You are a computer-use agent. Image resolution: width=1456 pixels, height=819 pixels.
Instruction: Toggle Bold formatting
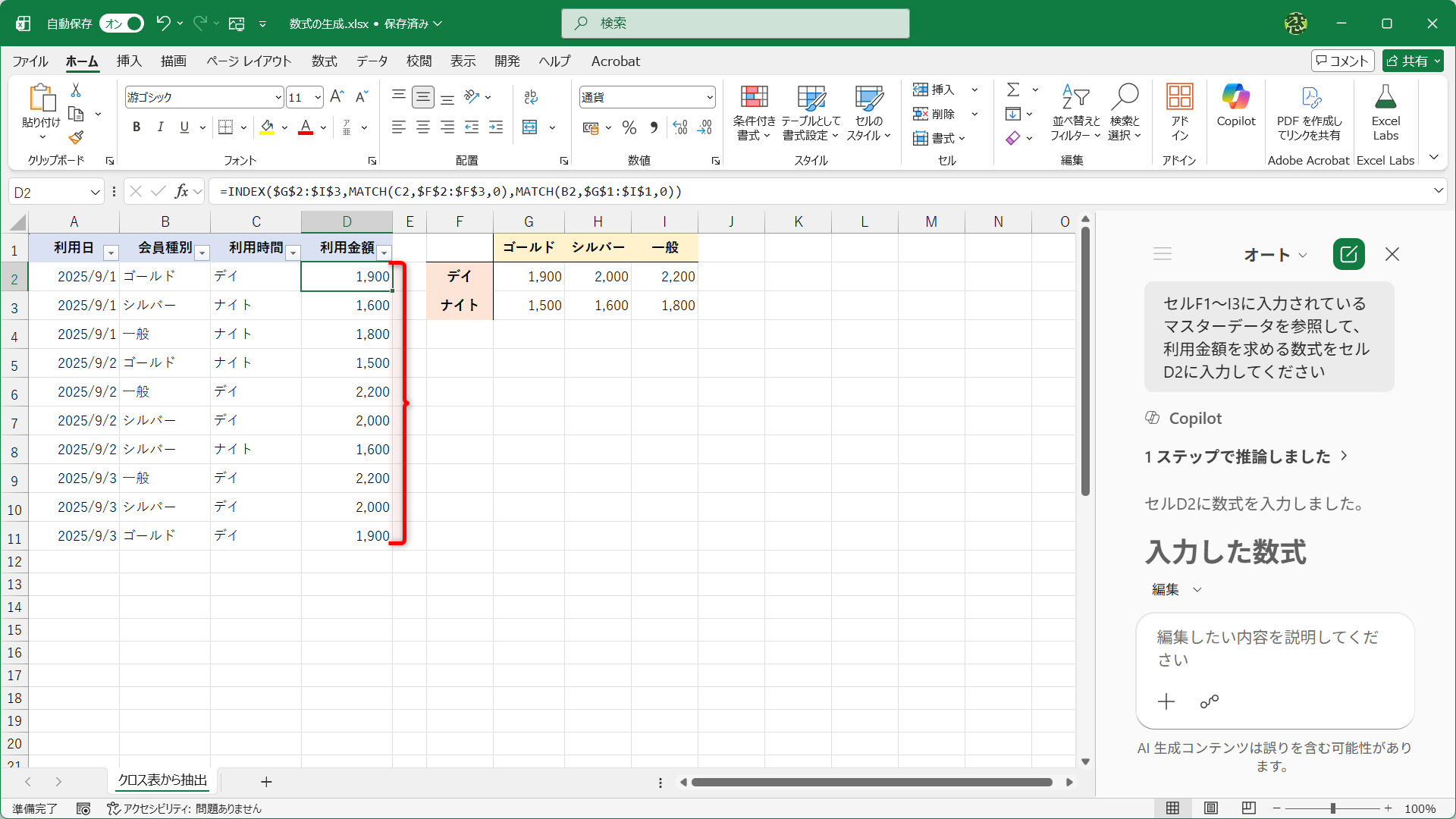coord(136,127)
